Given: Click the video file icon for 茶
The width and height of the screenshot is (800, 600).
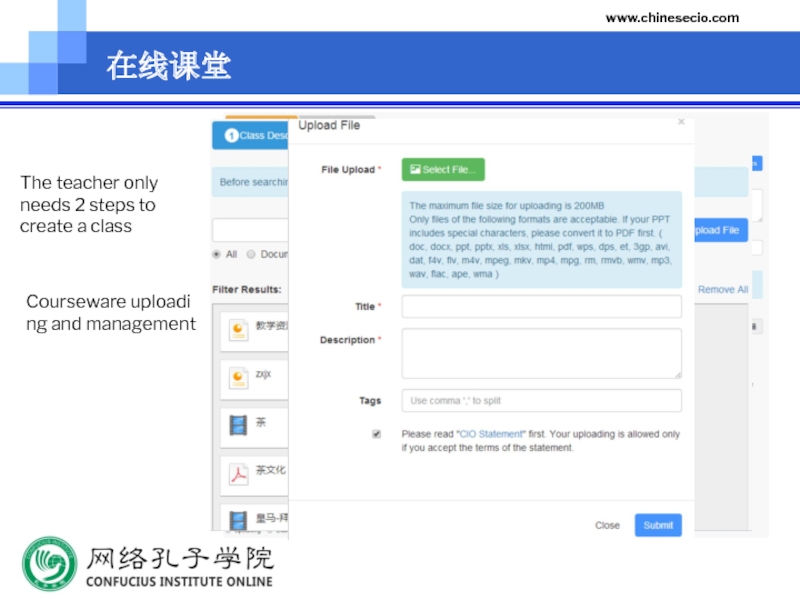Looking at the screenshot, I should click(x=238, y=425).
